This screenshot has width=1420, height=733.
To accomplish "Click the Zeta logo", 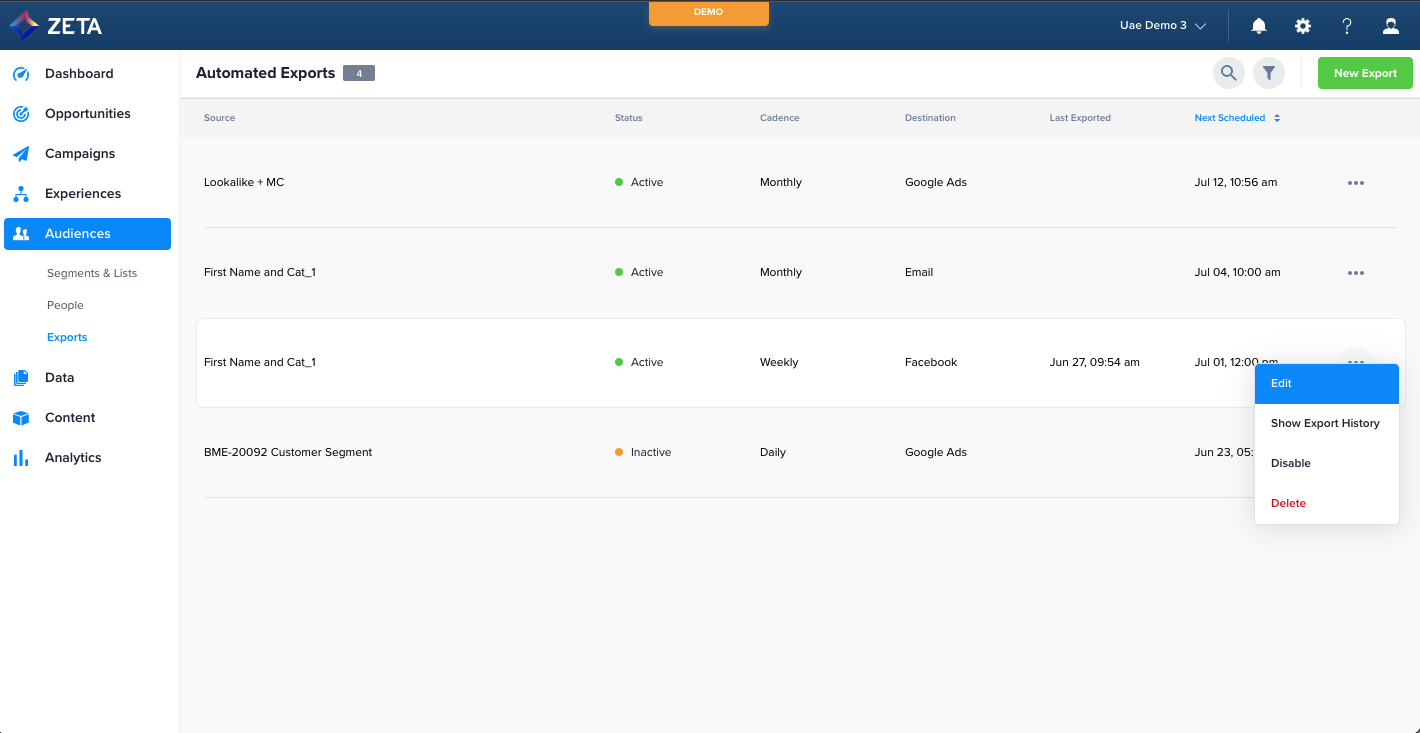I will tap(56, 26).
